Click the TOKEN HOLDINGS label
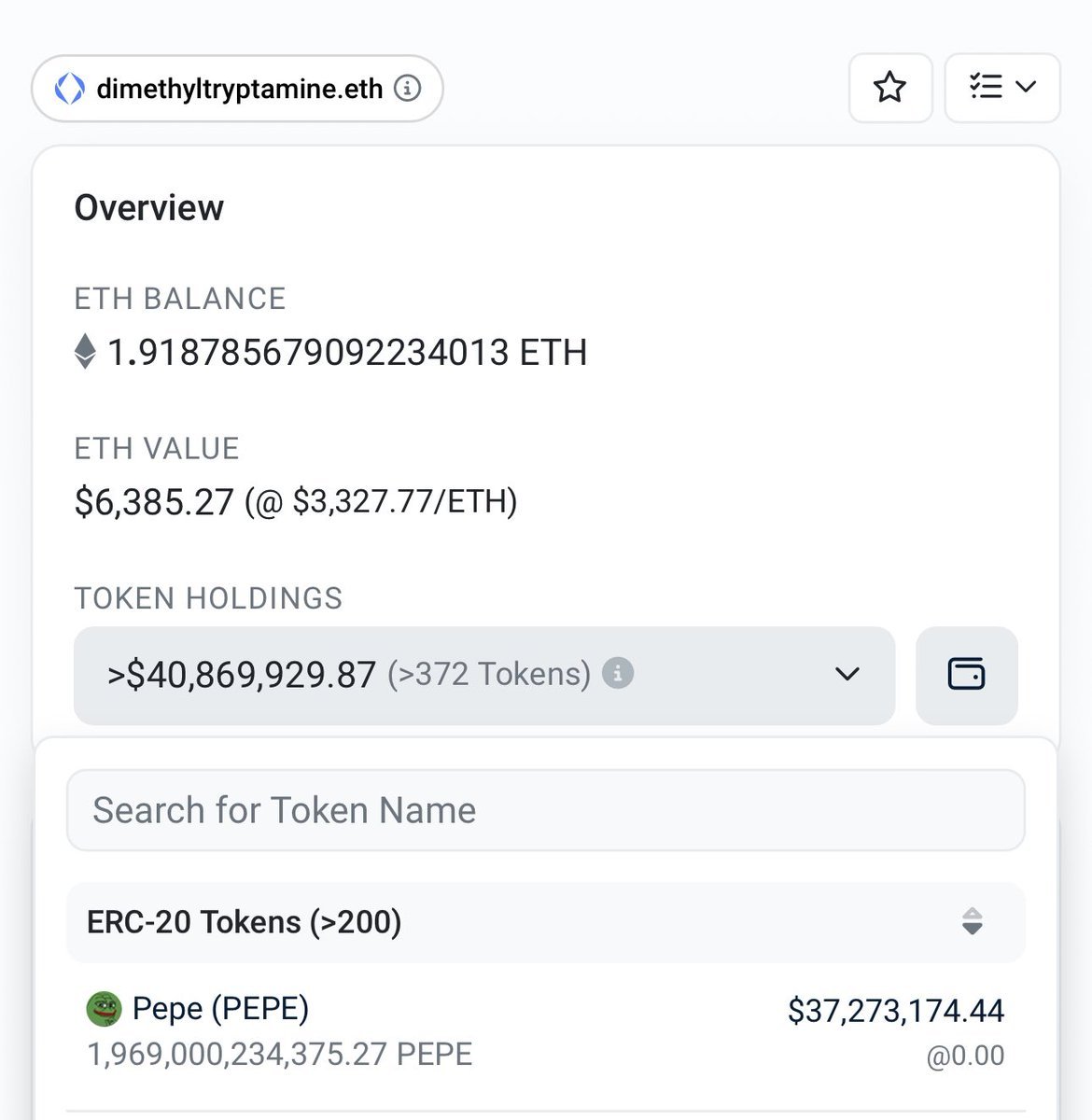Viewport: 1092px width, 1120px height. click(209, 598)
